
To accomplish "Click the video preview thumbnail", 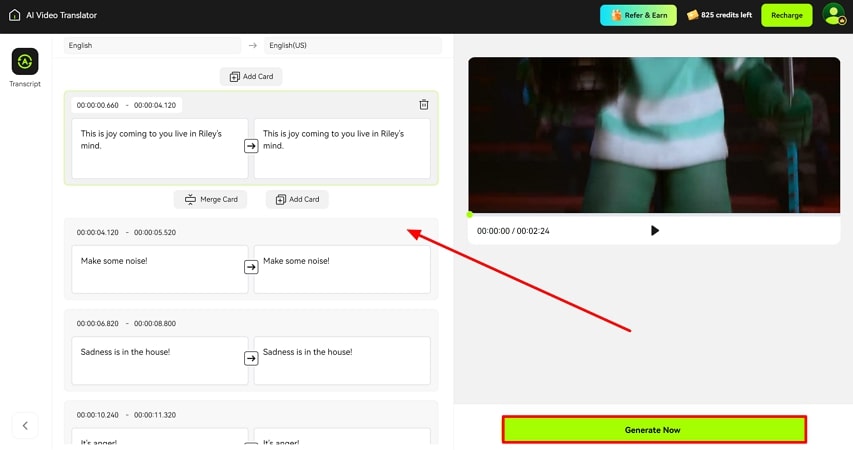I will pos(654,135).
